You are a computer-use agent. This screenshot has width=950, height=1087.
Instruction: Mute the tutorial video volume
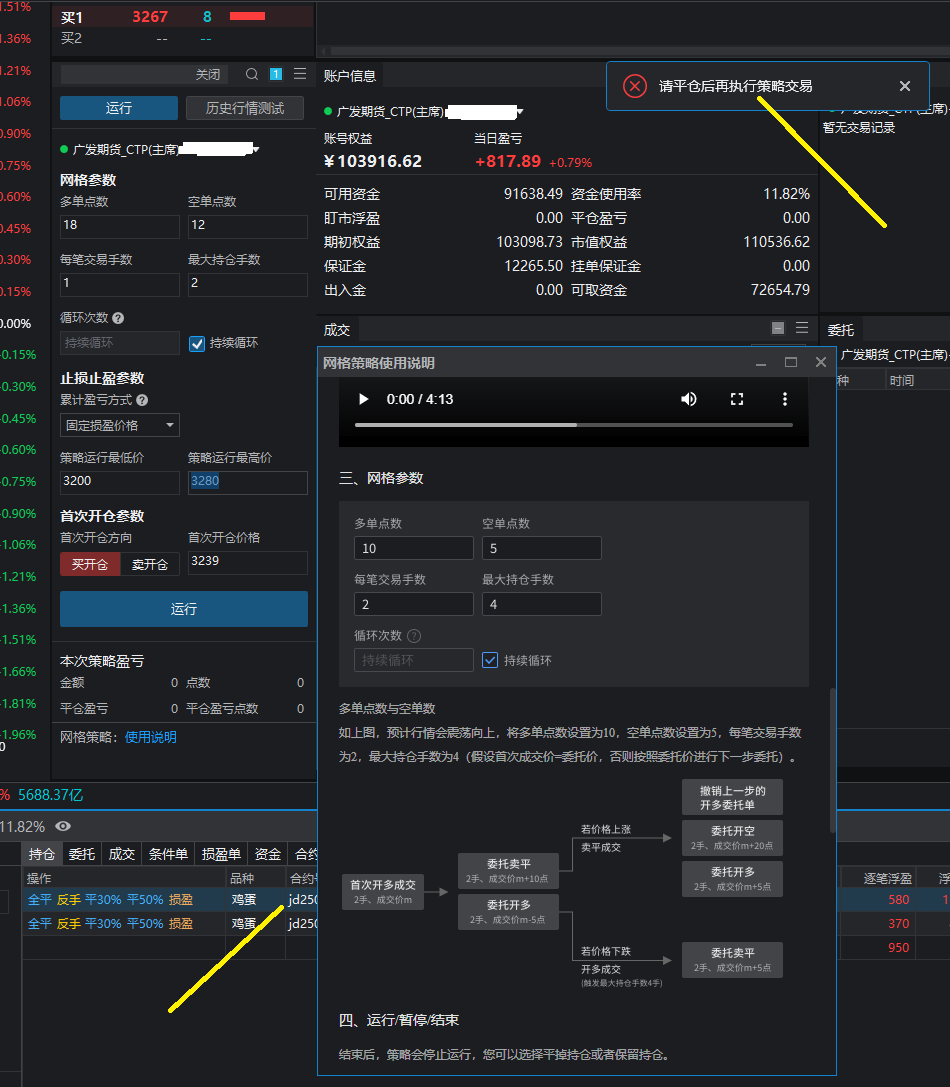pos(689,399)
